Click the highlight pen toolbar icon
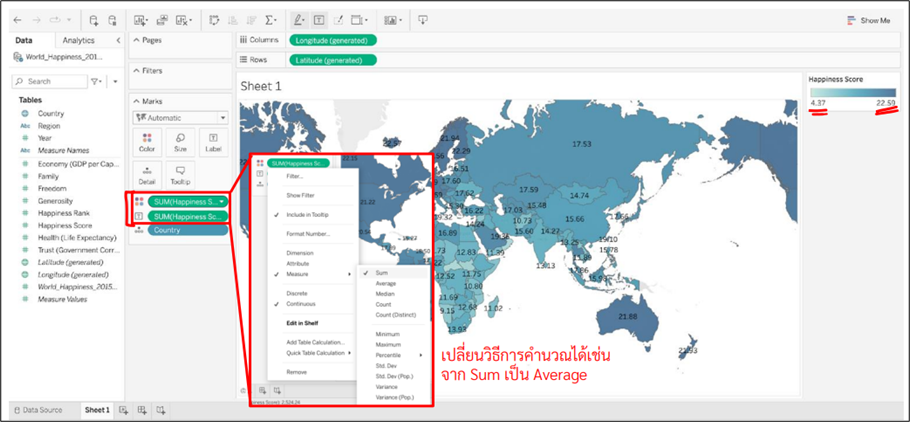This screenshot has width=910, height=422. 299,20
